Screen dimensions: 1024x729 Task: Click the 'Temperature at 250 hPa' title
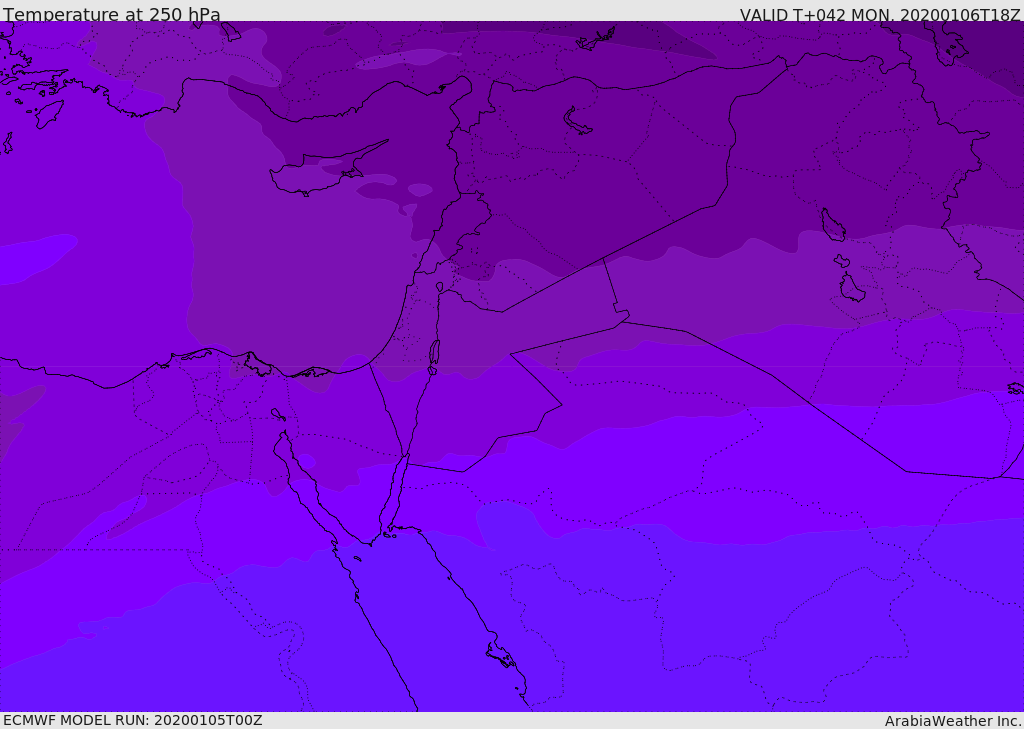112,14
